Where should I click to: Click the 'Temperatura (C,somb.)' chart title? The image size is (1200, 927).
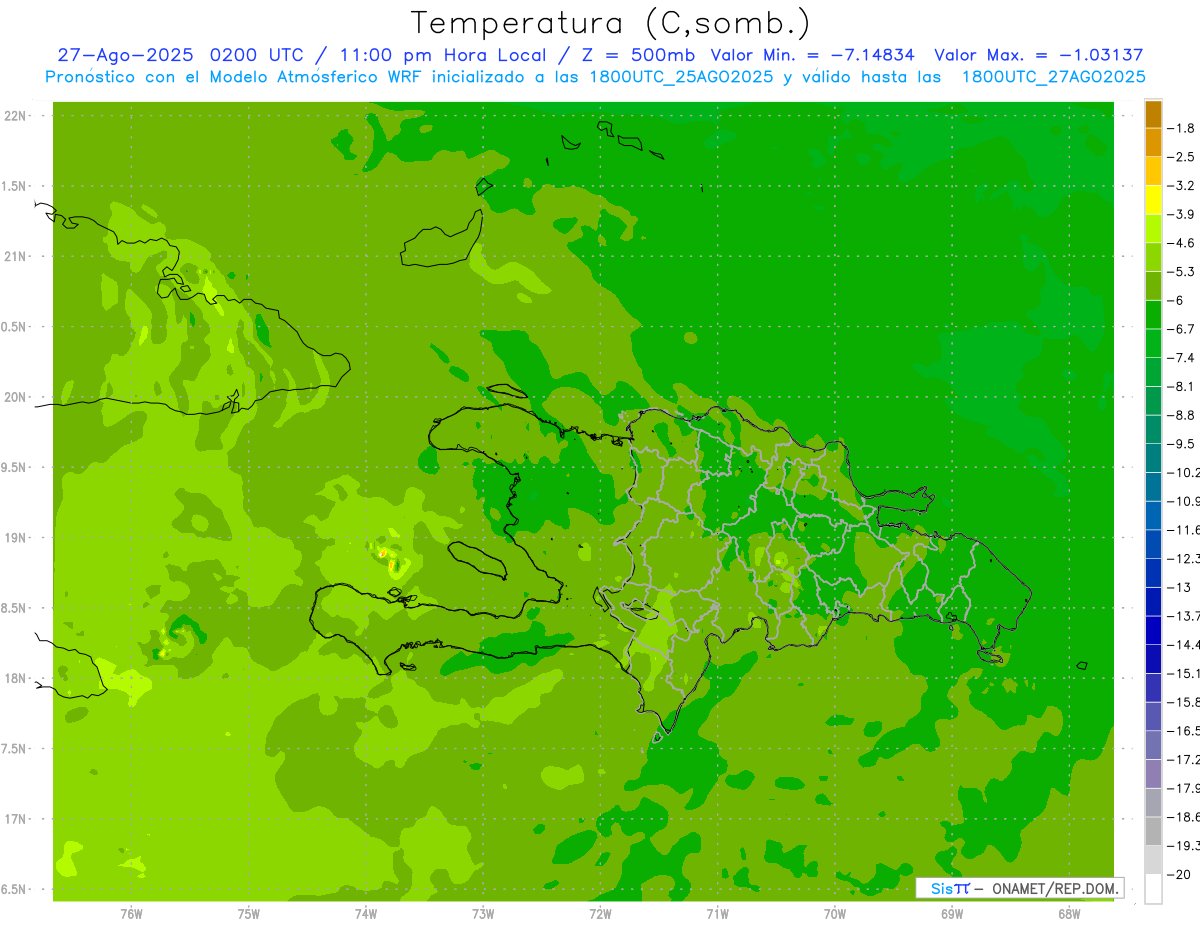(611, 23)
